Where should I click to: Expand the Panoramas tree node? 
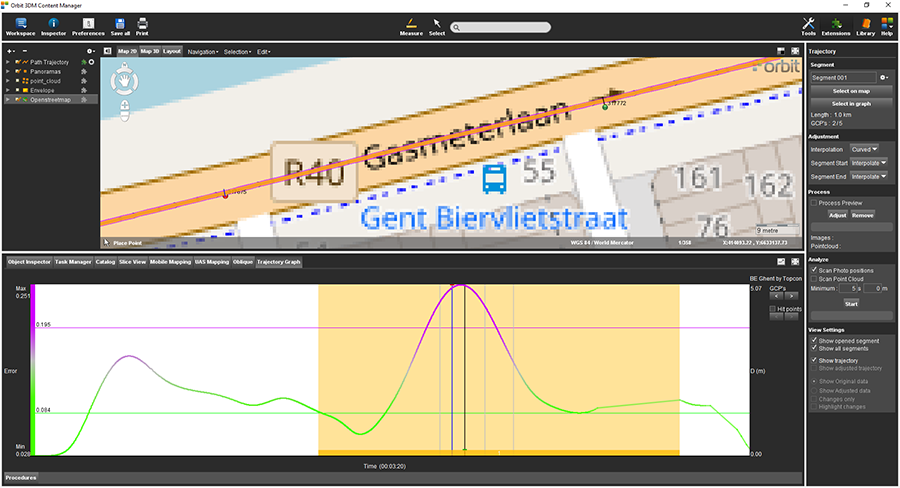click(8, 72)
